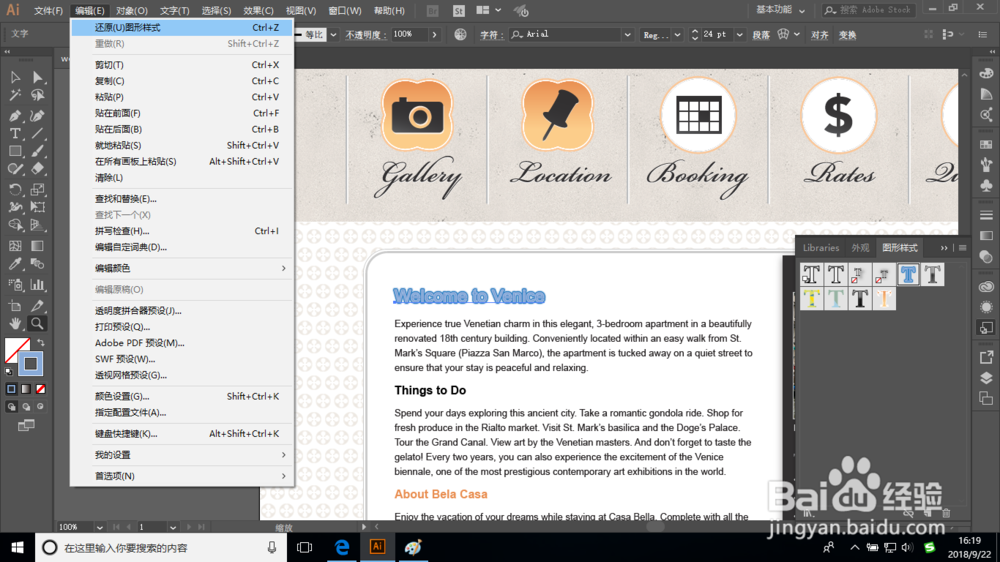Open the Bridge (Br) button

click(x=432, y=10)
